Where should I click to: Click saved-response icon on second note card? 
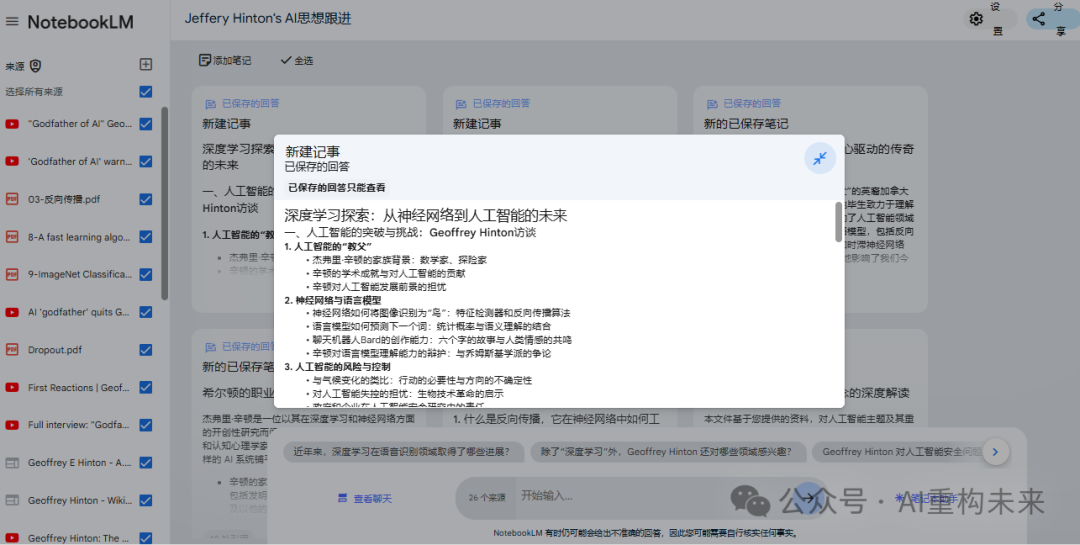461,104
